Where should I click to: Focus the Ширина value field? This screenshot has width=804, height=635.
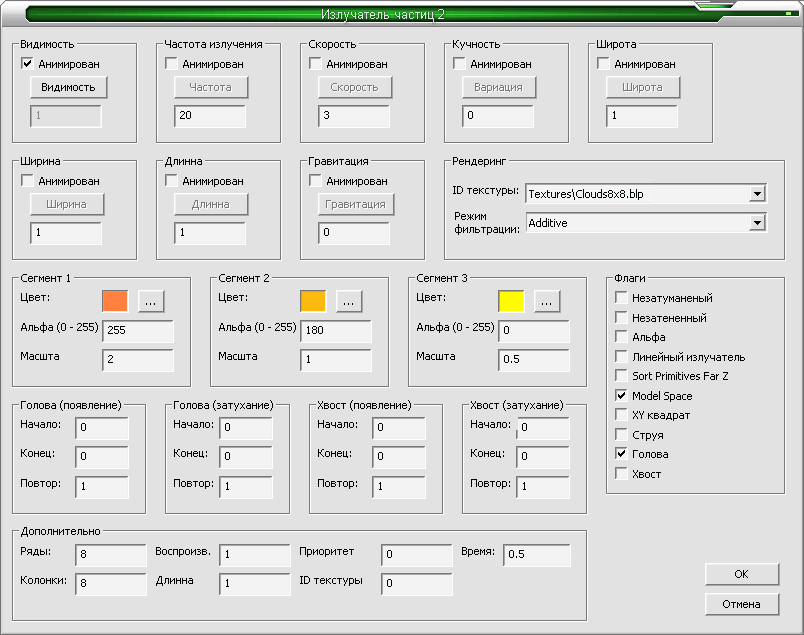[66, 233]
